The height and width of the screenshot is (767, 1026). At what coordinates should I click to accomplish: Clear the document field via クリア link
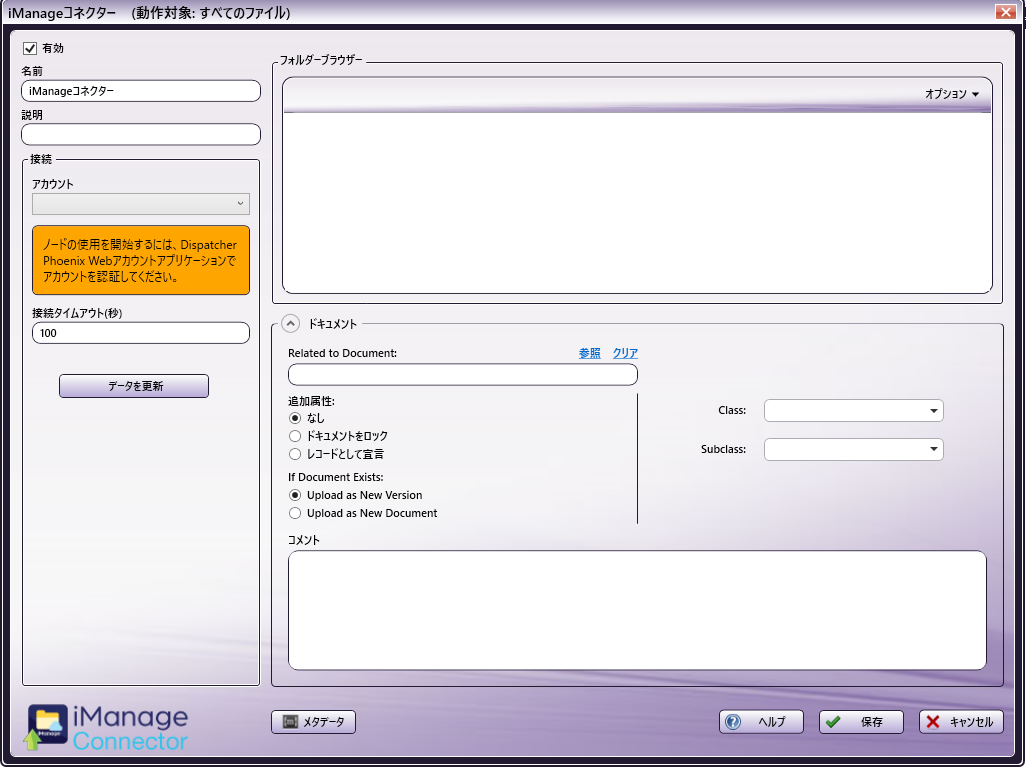[x=625, y=353]
